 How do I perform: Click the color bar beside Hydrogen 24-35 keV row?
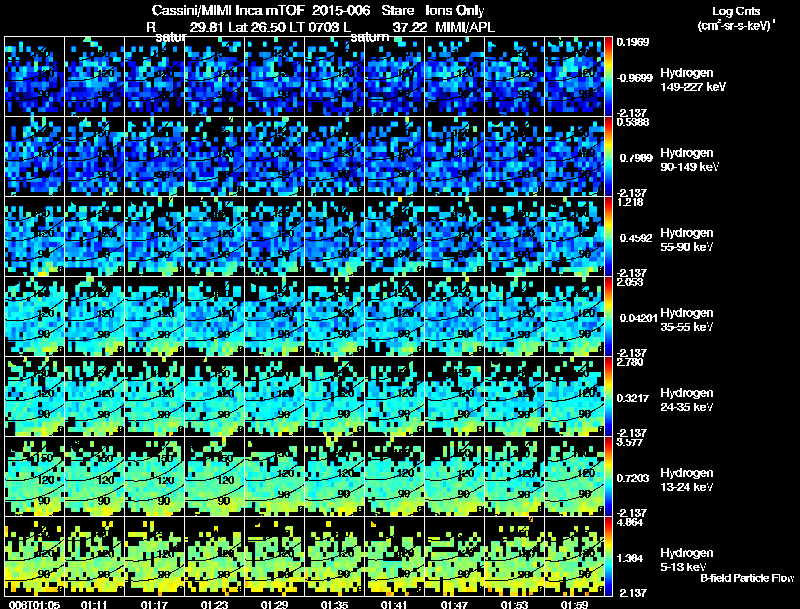click(x=608, y=396)
